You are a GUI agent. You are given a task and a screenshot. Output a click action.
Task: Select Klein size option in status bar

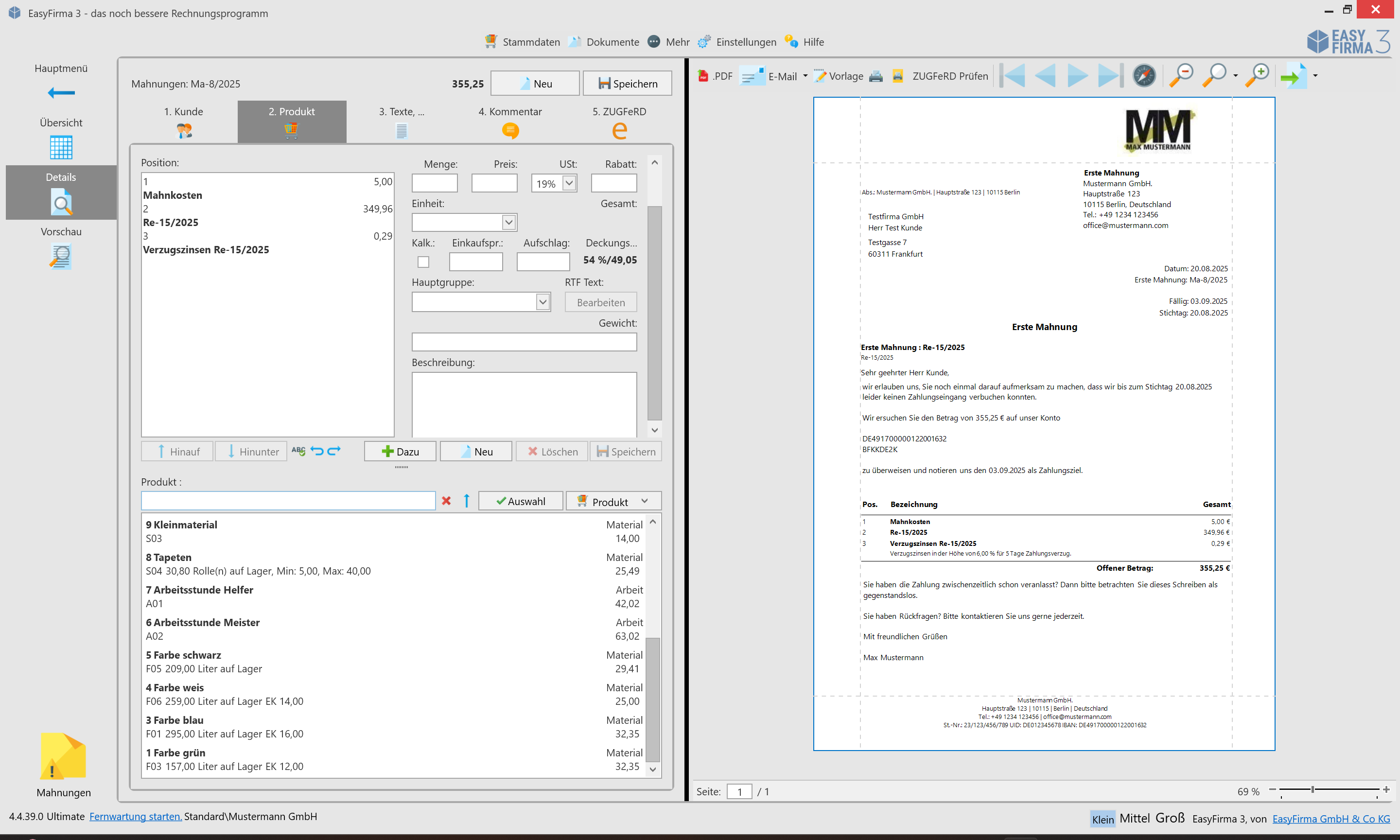1102,819
